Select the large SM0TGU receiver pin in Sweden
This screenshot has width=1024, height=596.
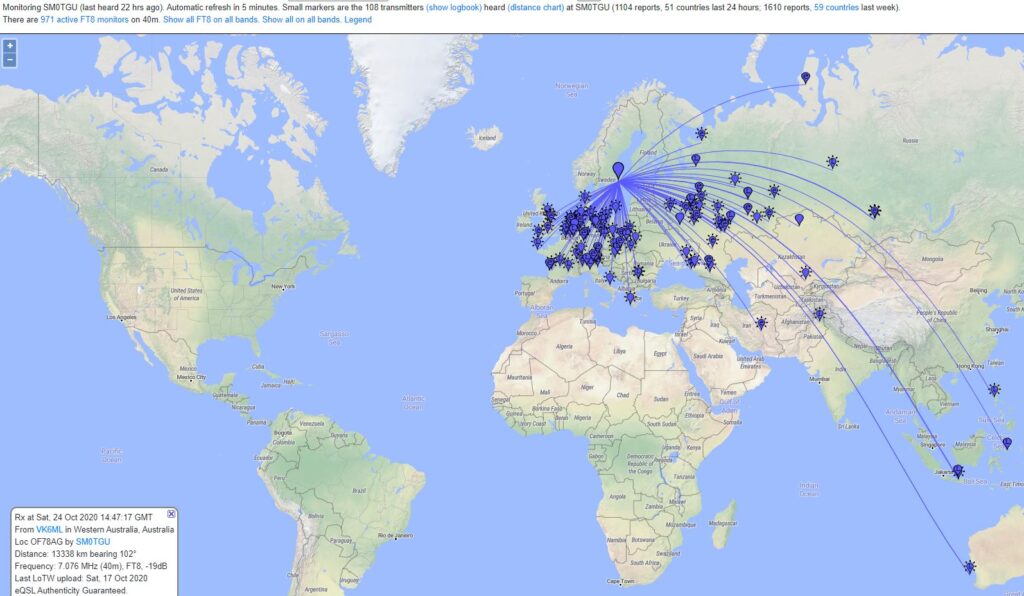(618, 171)
